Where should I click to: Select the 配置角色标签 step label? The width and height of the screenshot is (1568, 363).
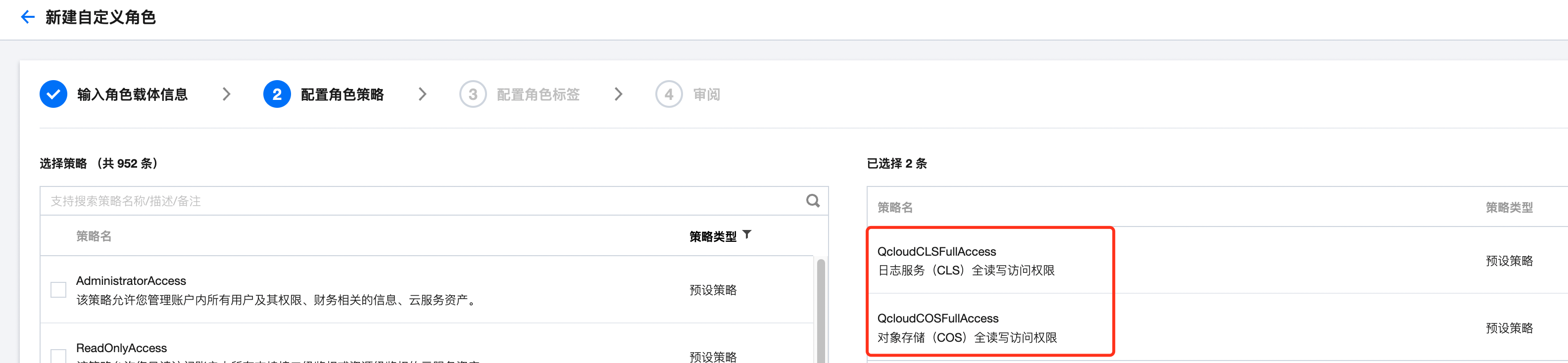pos(538,94)
